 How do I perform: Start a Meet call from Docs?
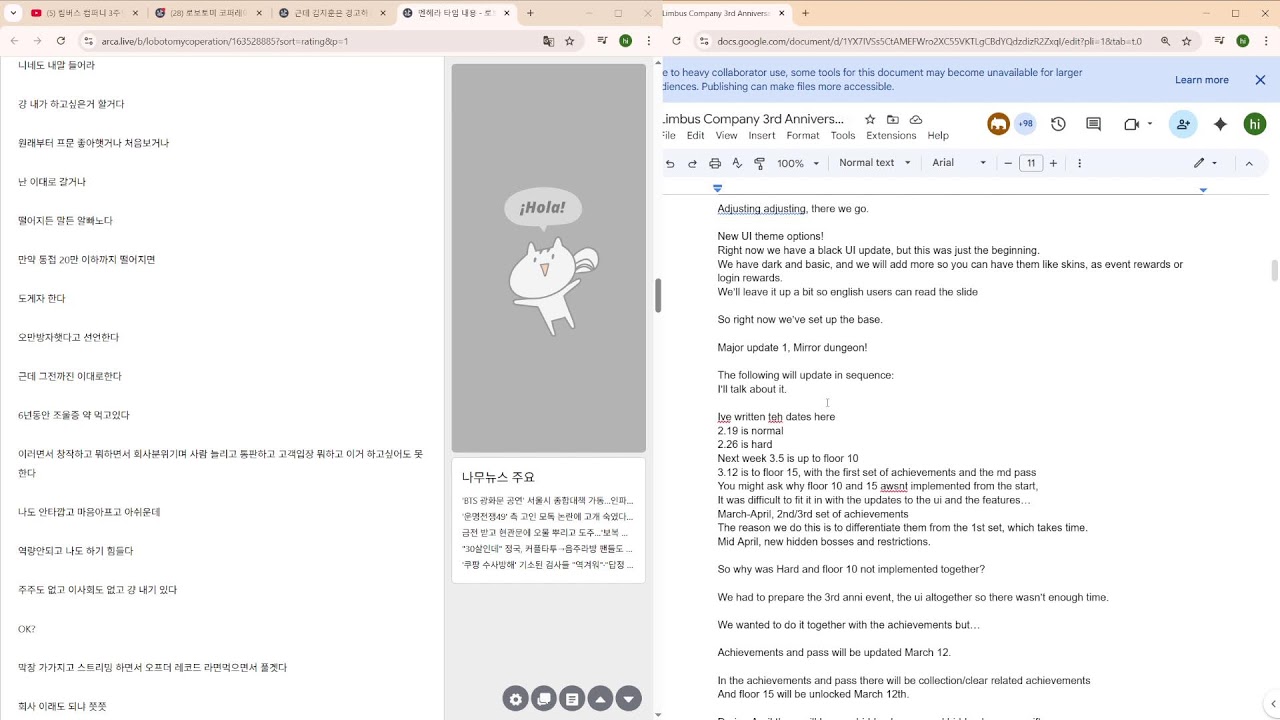click(x=1131, y=124)
